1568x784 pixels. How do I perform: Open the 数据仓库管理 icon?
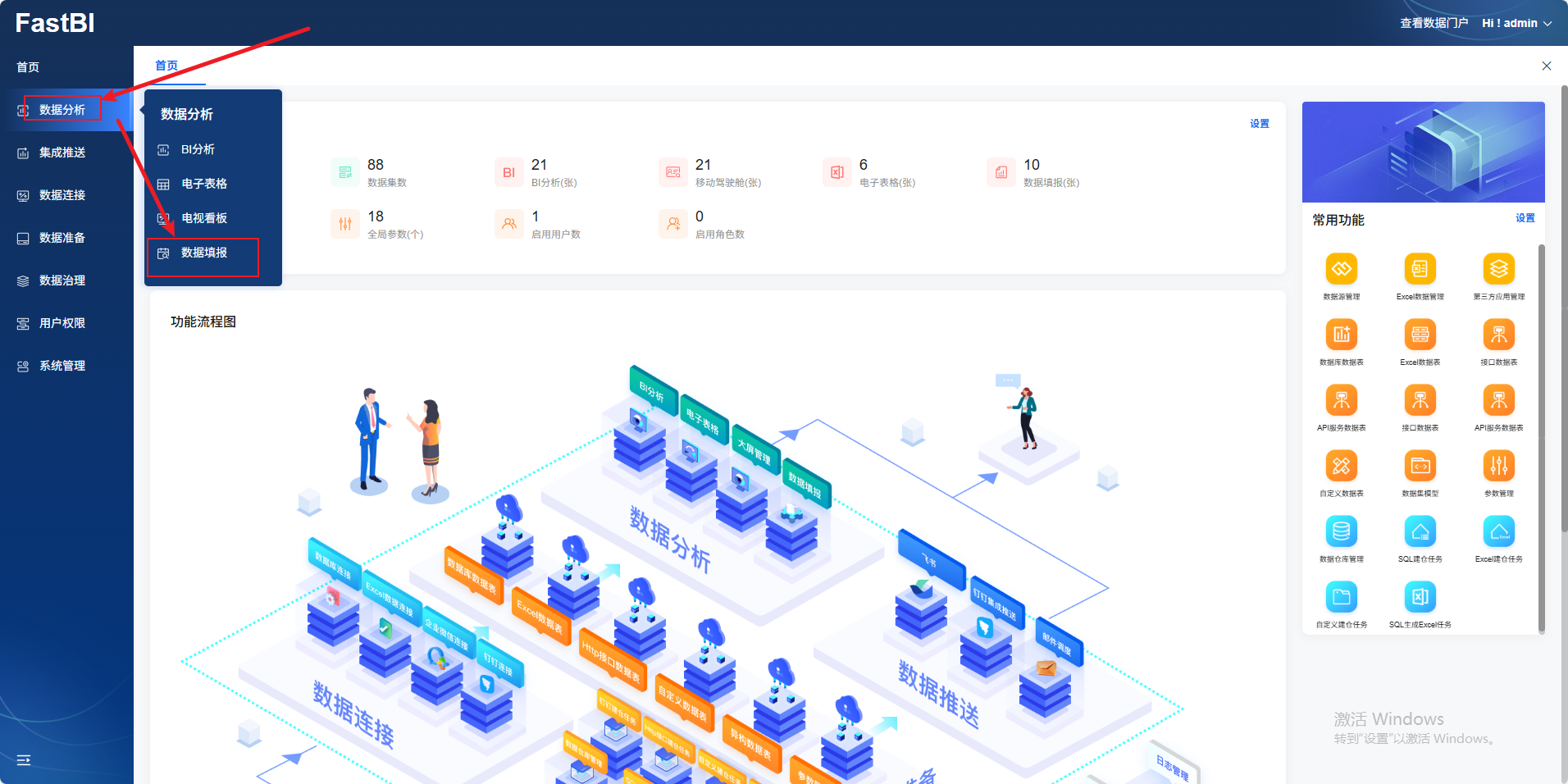(x=1341, y=532)
